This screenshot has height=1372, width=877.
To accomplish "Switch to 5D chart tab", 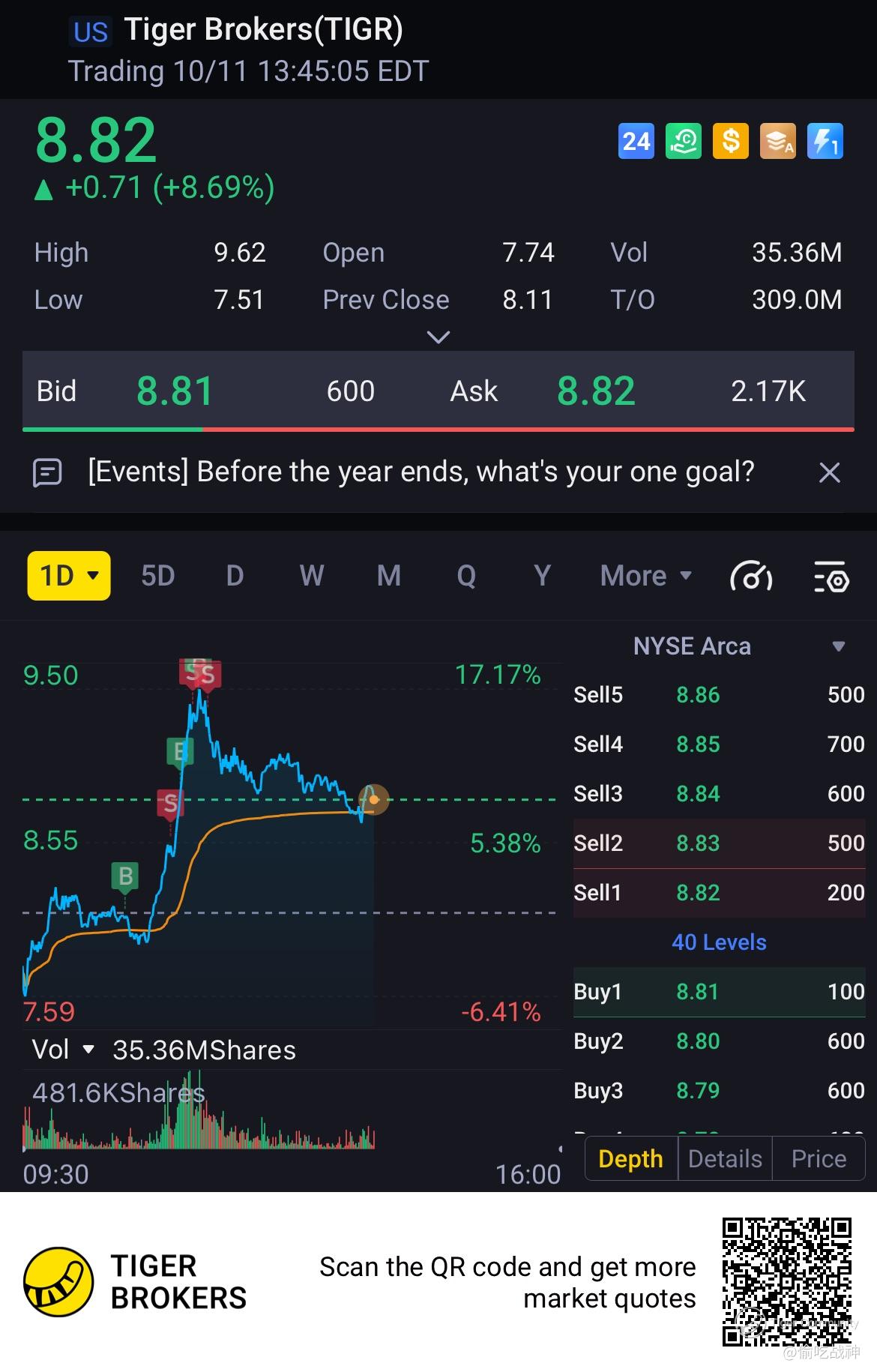I will [158, 576].
